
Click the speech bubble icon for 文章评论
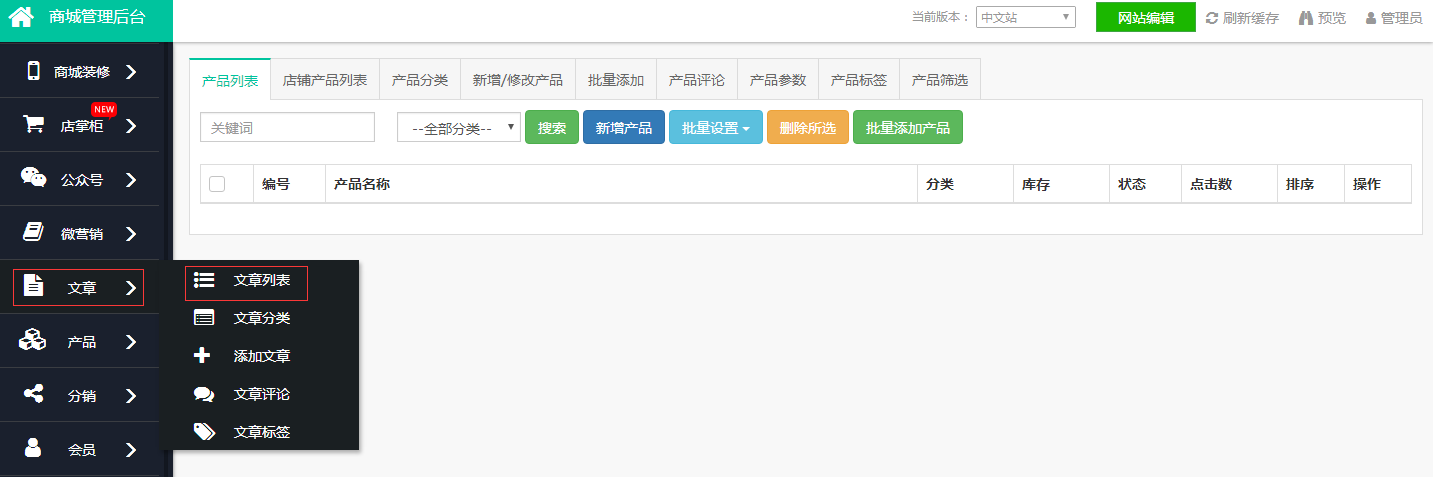204,394
